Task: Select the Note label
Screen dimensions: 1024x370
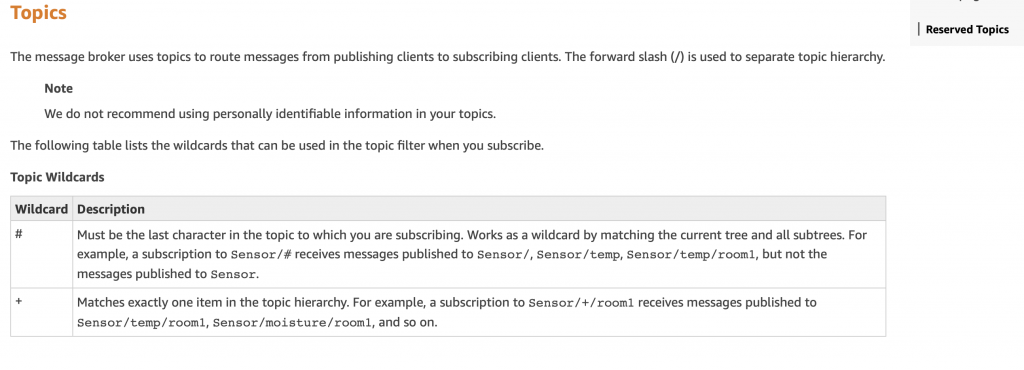Action: 59,88
